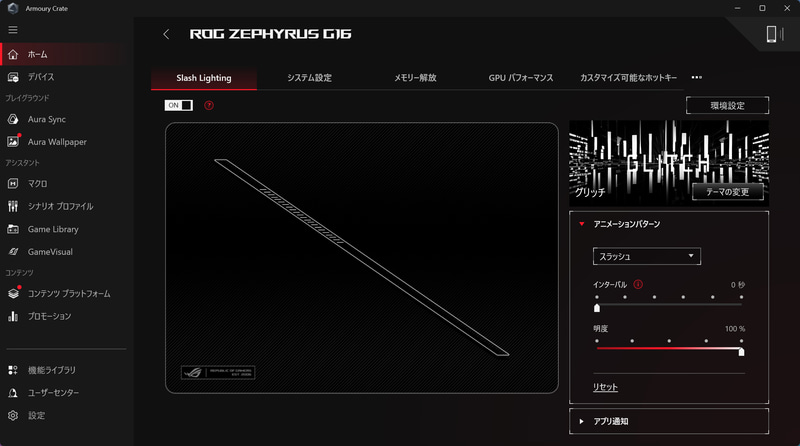800x446 pixels.
Task: Click the プロモーション bar-chart icon
Action: coord(13,316)
